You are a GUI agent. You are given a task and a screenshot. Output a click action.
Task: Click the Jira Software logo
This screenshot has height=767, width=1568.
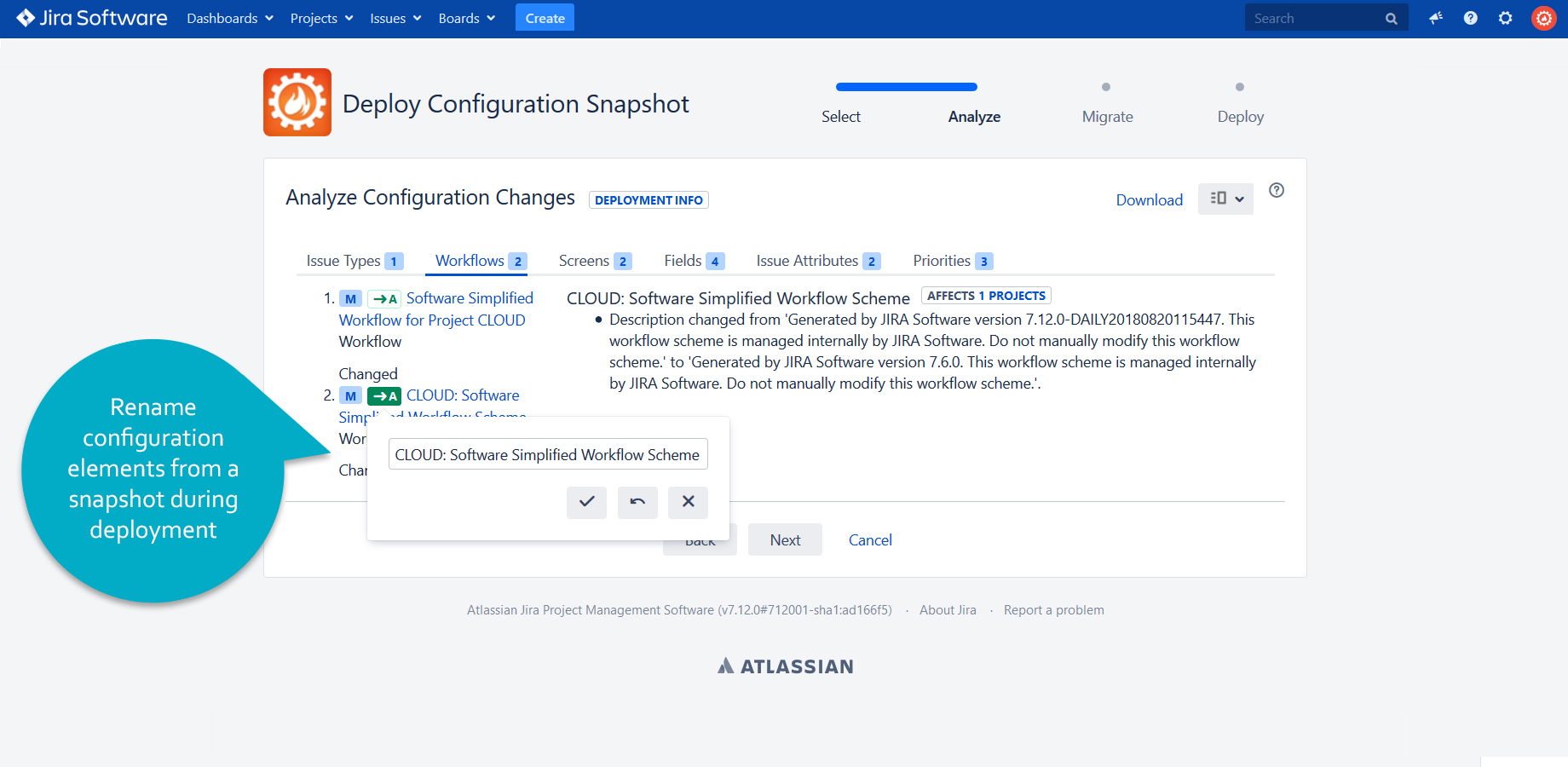[x=92, y=18]
